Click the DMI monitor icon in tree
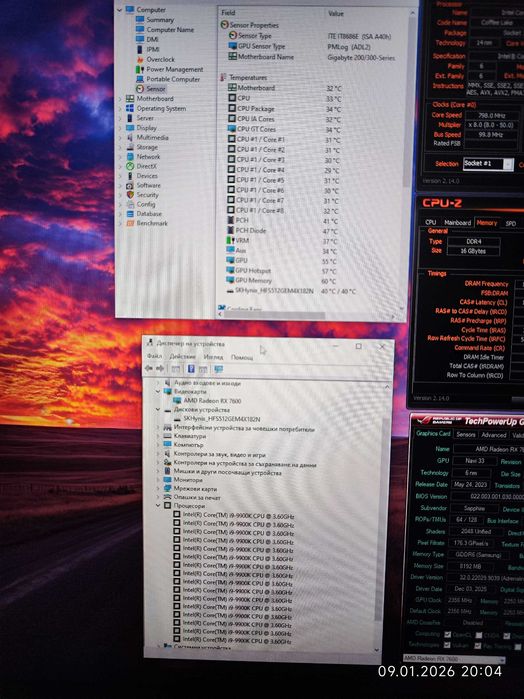Viewport: 524px width, 699px height. coord(140,39)
